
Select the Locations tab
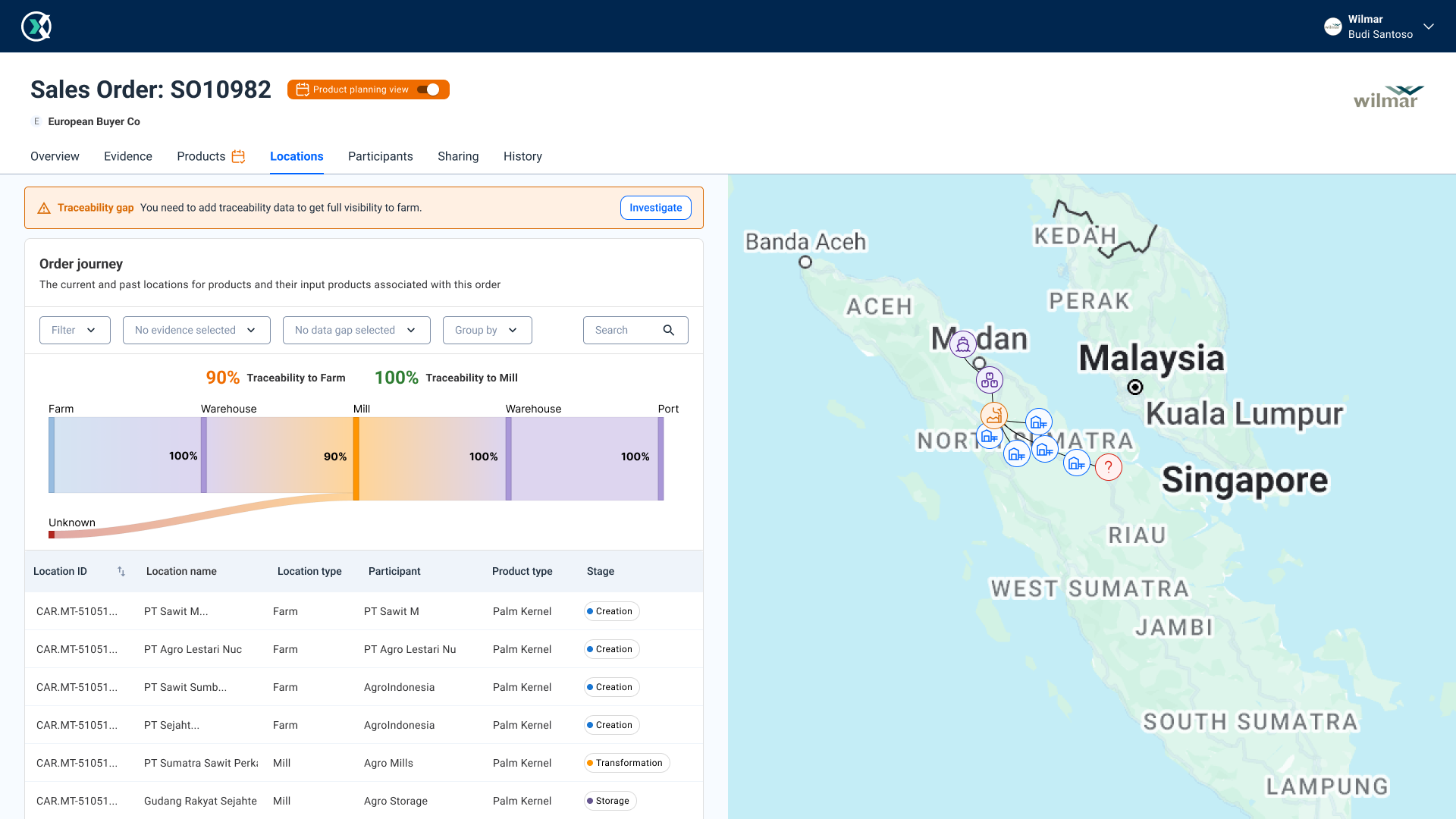pyautogui.click(x=297, y=156)
